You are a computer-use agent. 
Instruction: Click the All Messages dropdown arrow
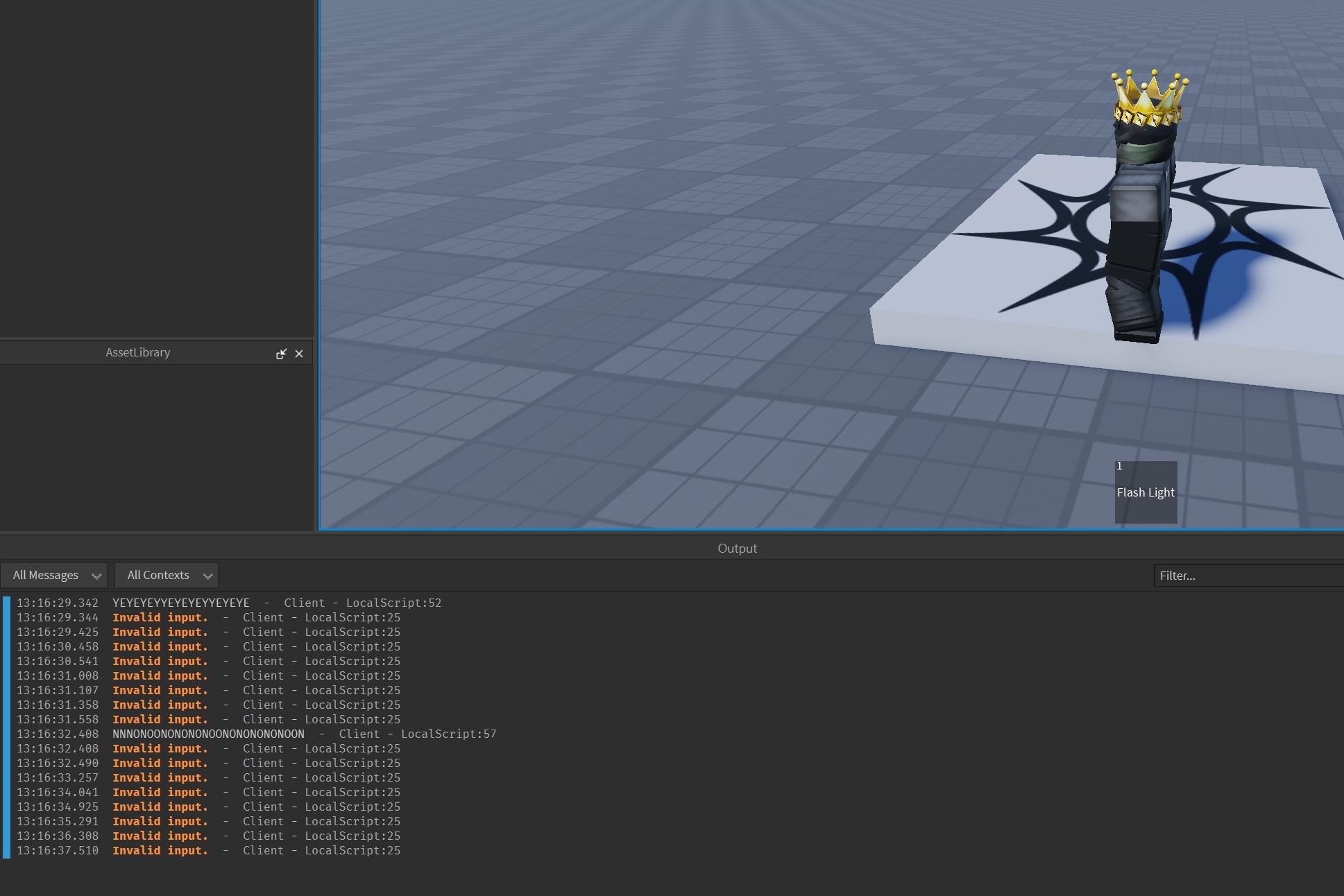[96, 576]
